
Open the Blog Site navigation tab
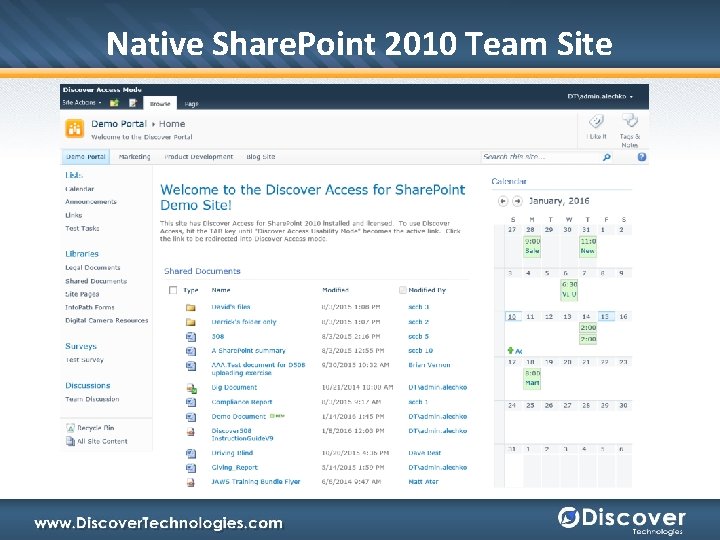click(260, 157)
